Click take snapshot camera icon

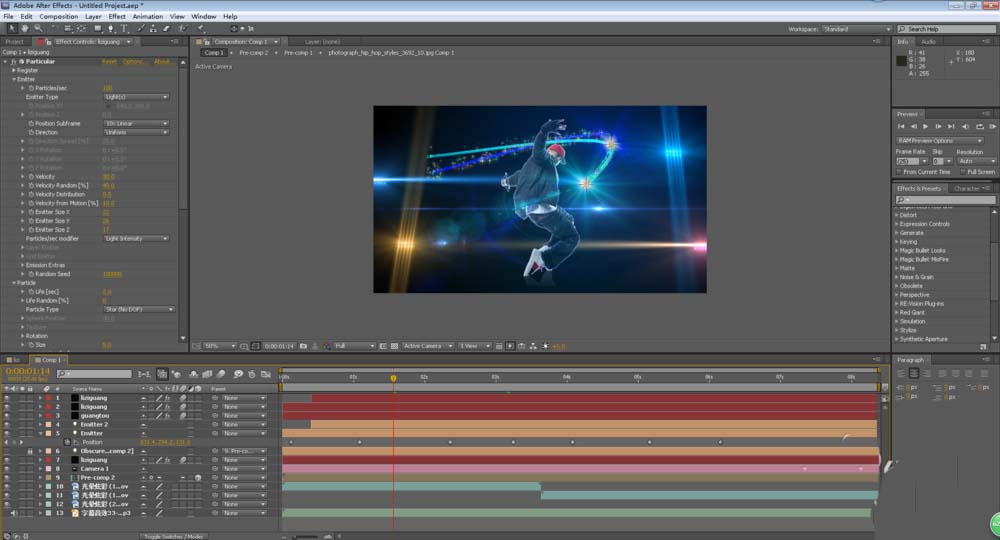303,346
